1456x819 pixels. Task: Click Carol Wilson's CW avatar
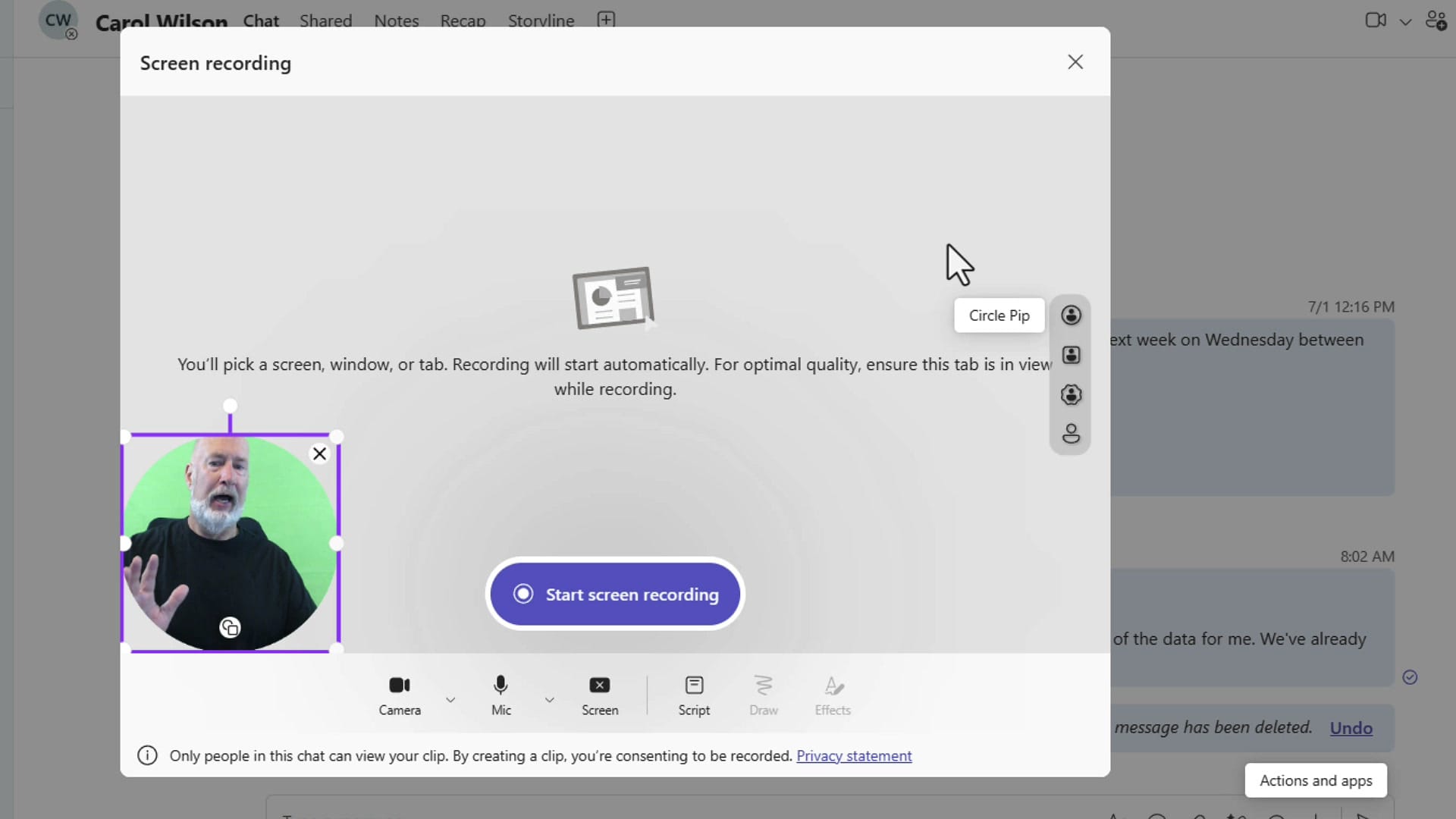[x=58, y=20]
